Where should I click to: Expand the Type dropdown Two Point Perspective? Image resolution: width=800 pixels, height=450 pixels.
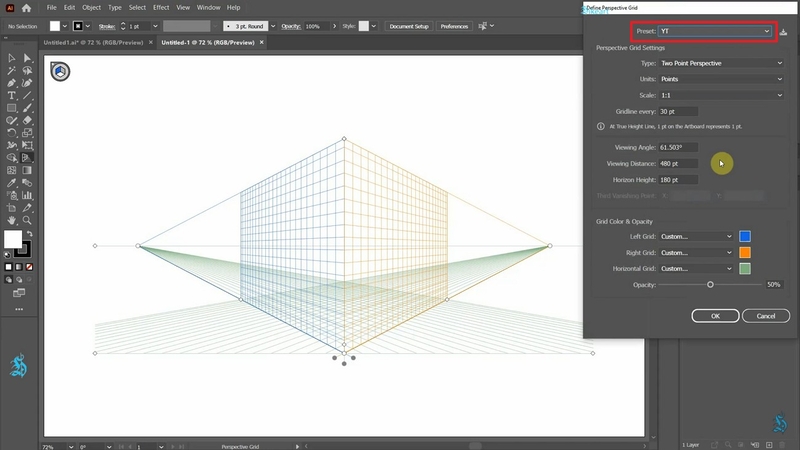tap(734, 63)
